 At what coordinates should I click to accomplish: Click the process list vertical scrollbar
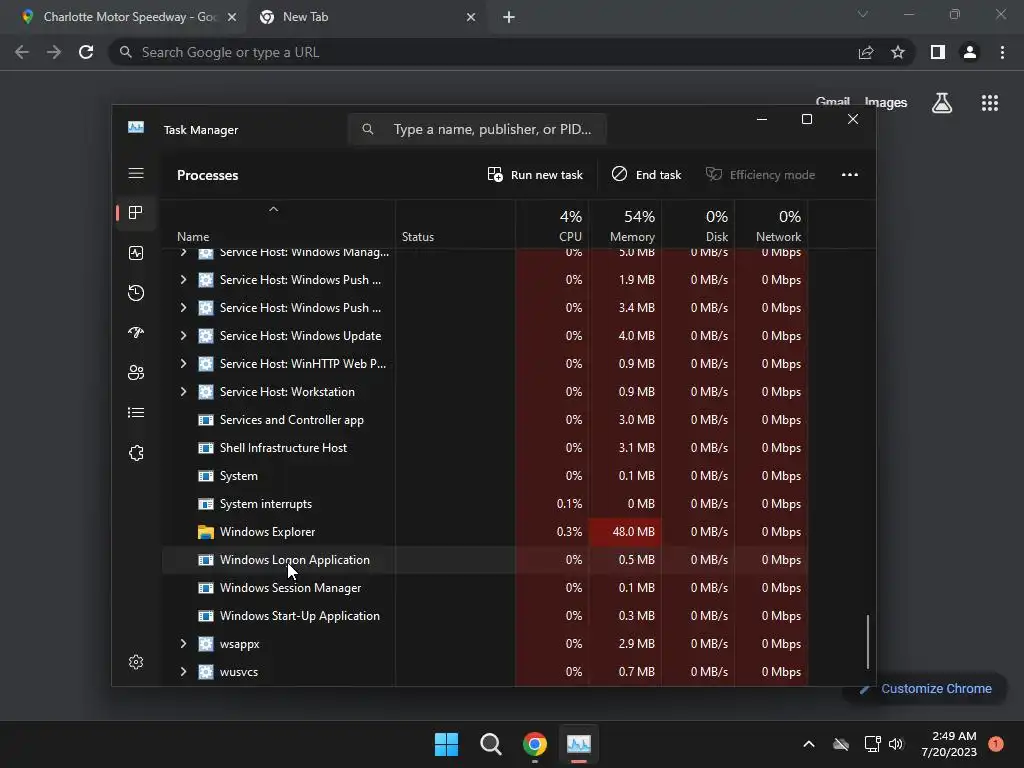click(x=868, y=641)
